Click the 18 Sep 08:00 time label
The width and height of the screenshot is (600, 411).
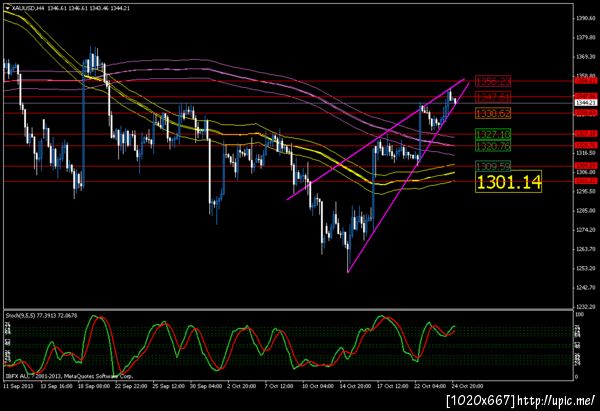point(94,386)
